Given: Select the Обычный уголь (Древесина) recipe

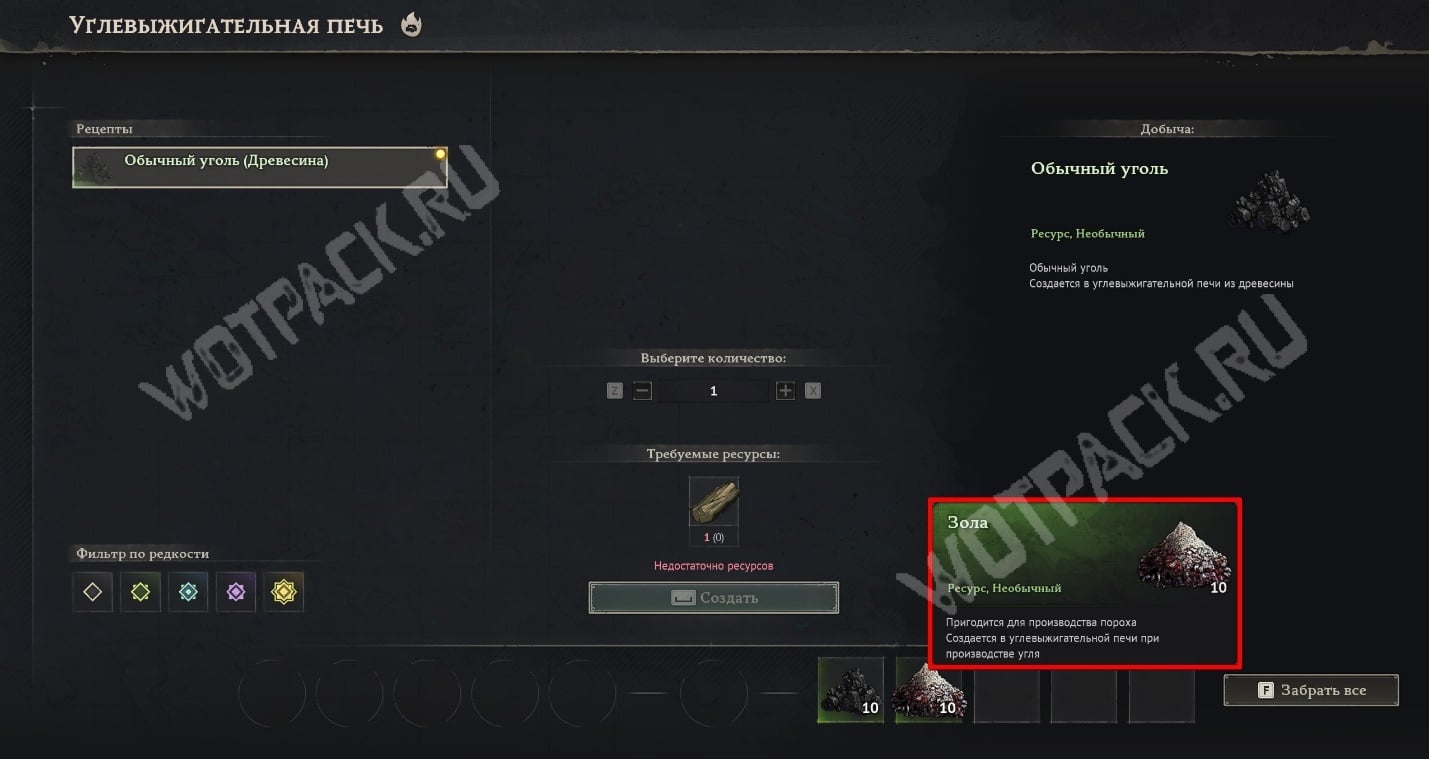Looking at the screenshot, I should click(259, 167).
